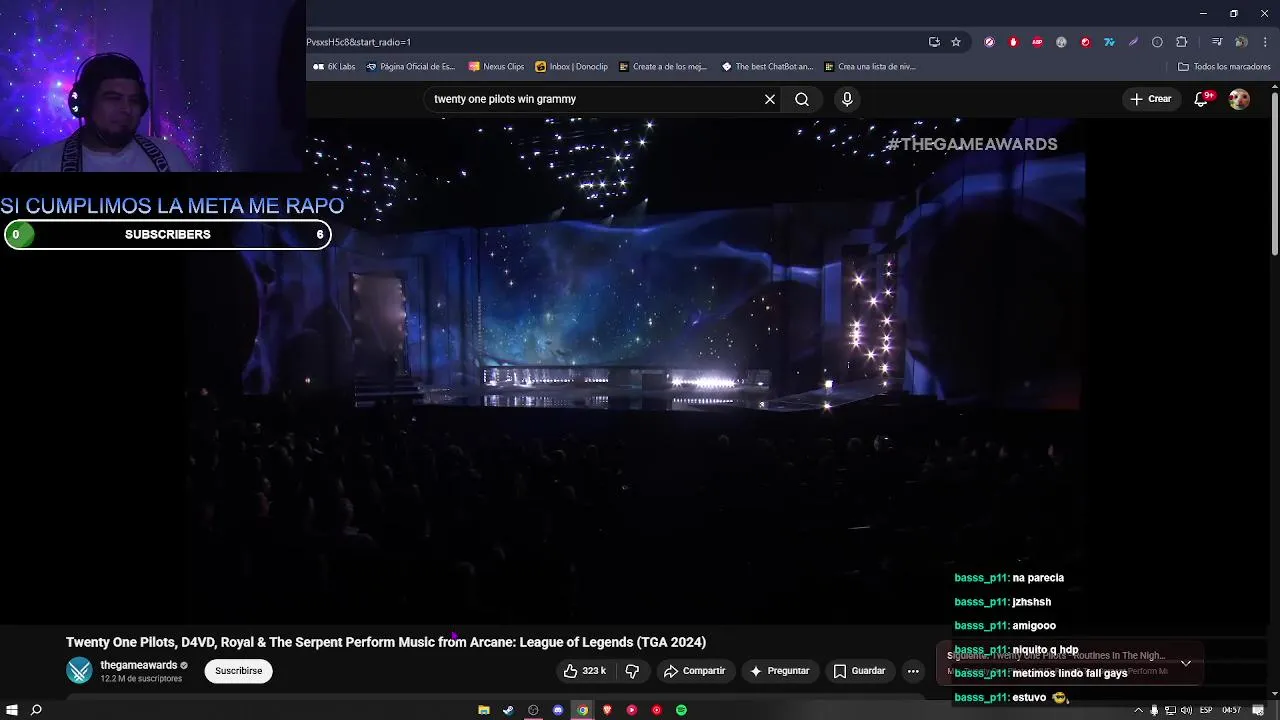Screen dimensions: 1280x720
Task: Open the Nexus Clips bookmark
Action: coord(496,67)
